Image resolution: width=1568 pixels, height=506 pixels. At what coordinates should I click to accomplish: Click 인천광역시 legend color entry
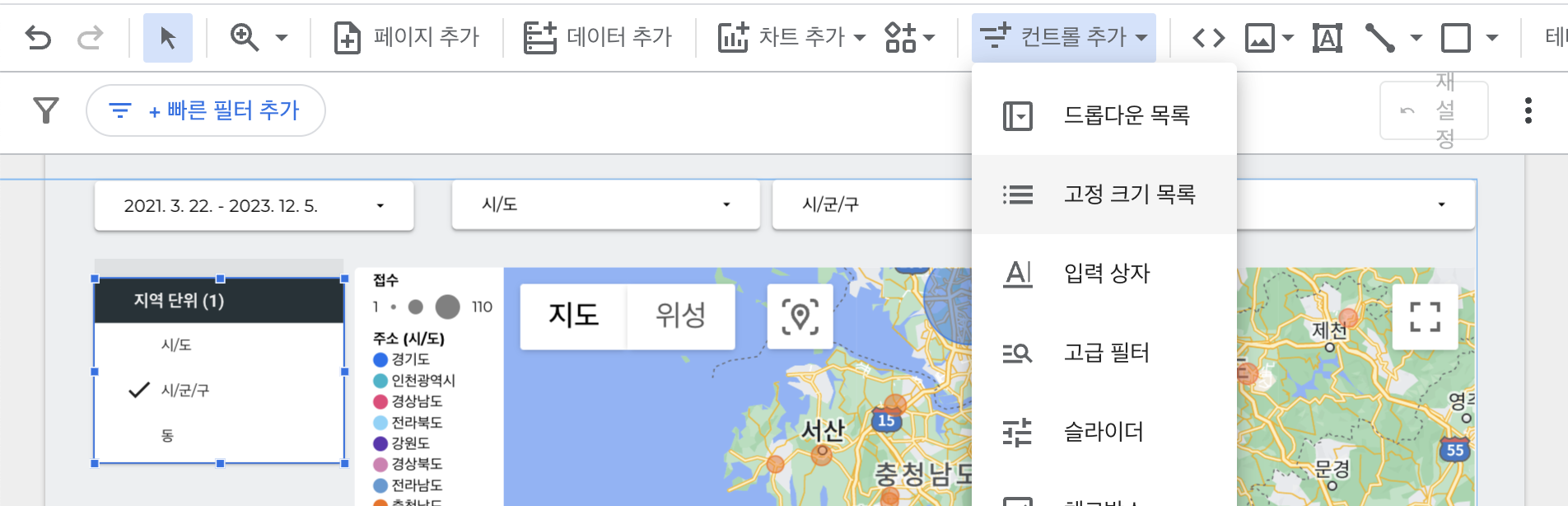click(413, 380)
